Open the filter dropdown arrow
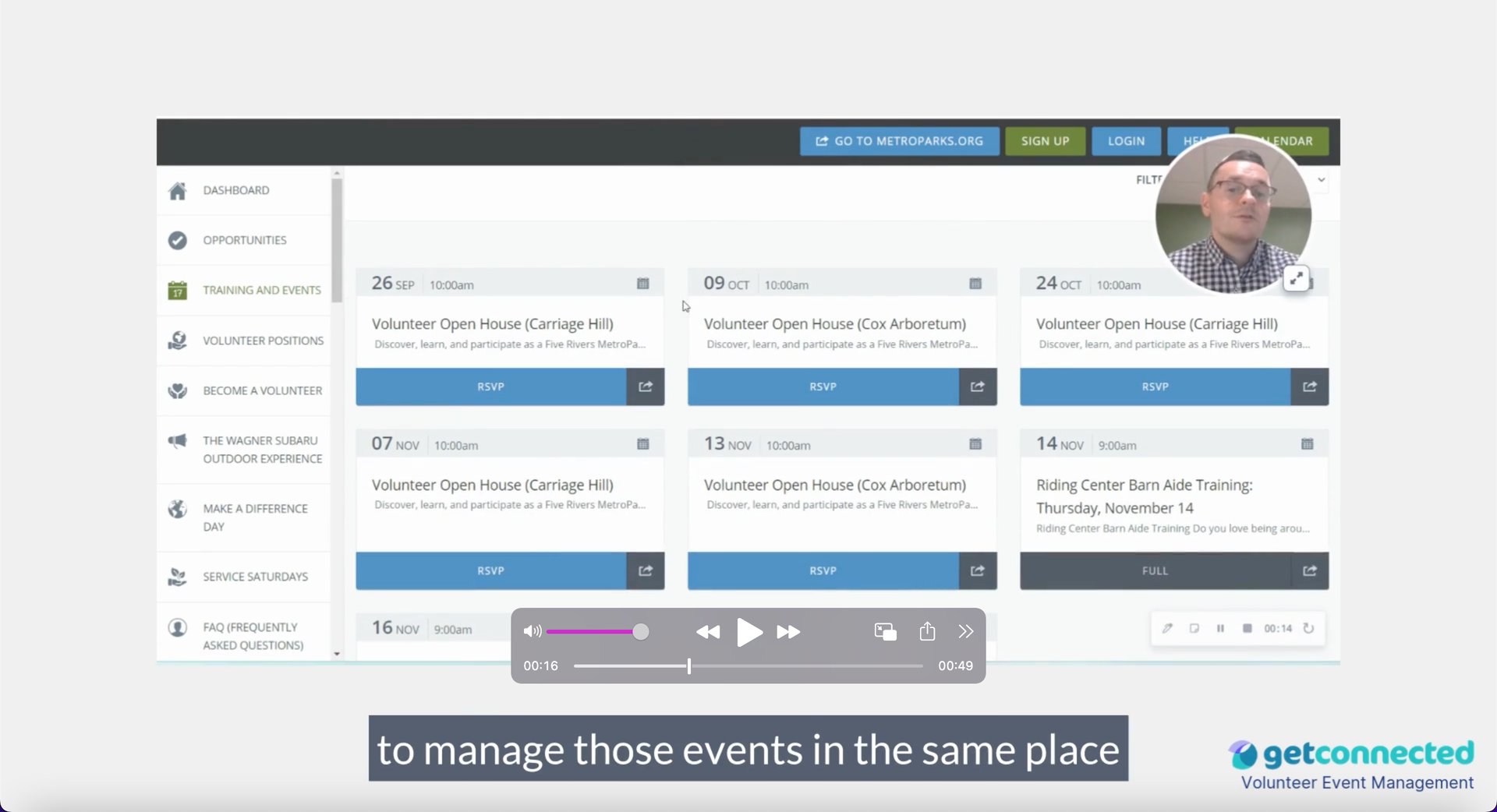The width and height of the screenshot is (1497, 812). point(1322,180)
